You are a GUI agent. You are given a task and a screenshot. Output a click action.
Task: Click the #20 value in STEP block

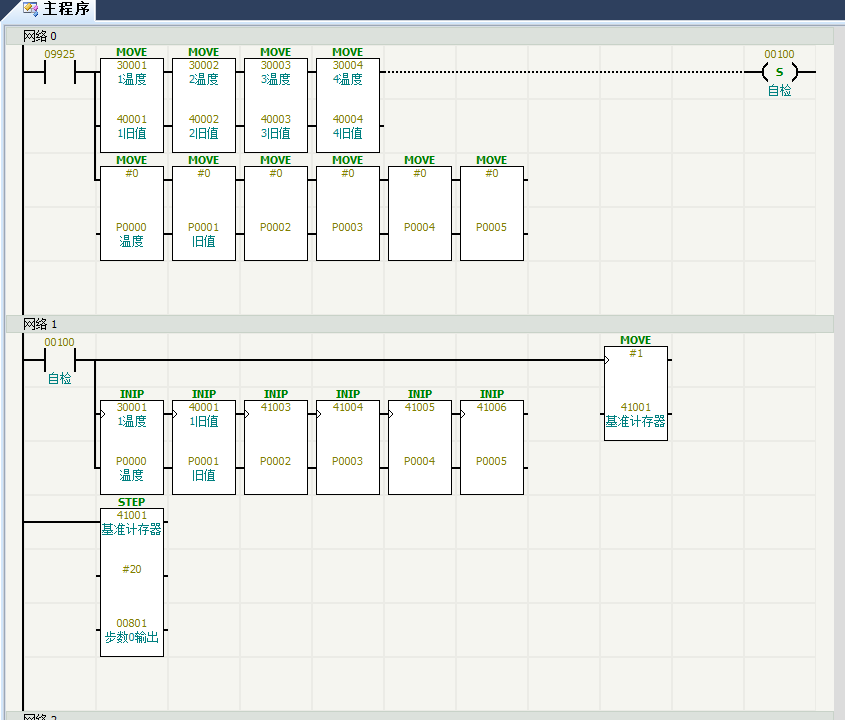pos(131,569)
